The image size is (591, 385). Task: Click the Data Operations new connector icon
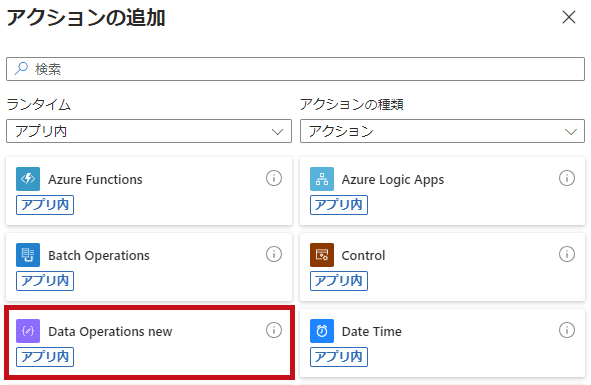tap(28, 331)
